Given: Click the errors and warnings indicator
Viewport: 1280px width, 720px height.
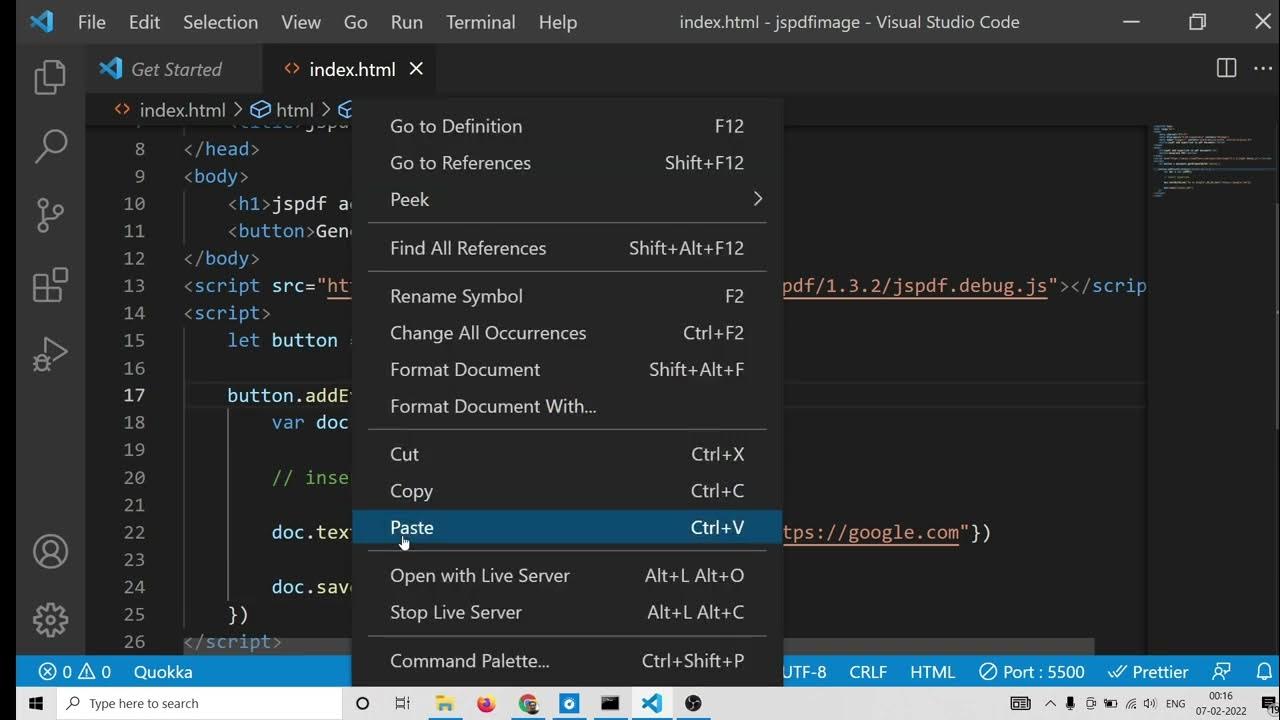Looking at the screenshot, I should pyautogui.click(x=74, y=672).
